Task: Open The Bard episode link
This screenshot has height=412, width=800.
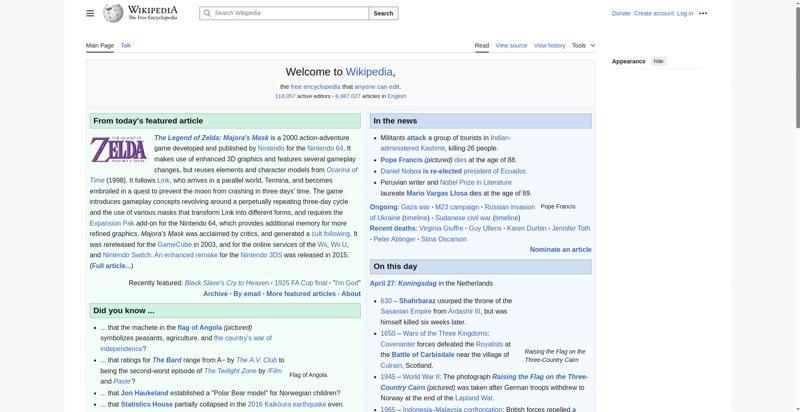Action: [x=167, y=360]
